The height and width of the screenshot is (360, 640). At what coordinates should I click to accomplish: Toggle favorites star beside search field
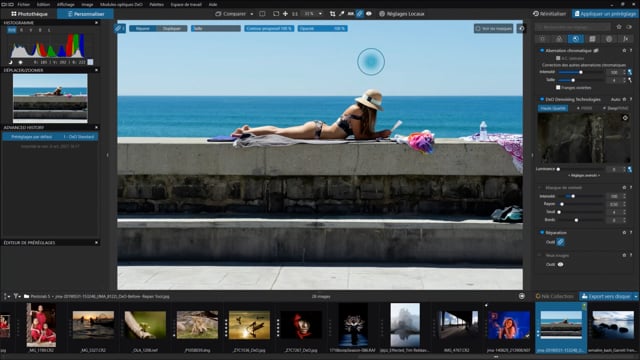[x=619, y=27]
